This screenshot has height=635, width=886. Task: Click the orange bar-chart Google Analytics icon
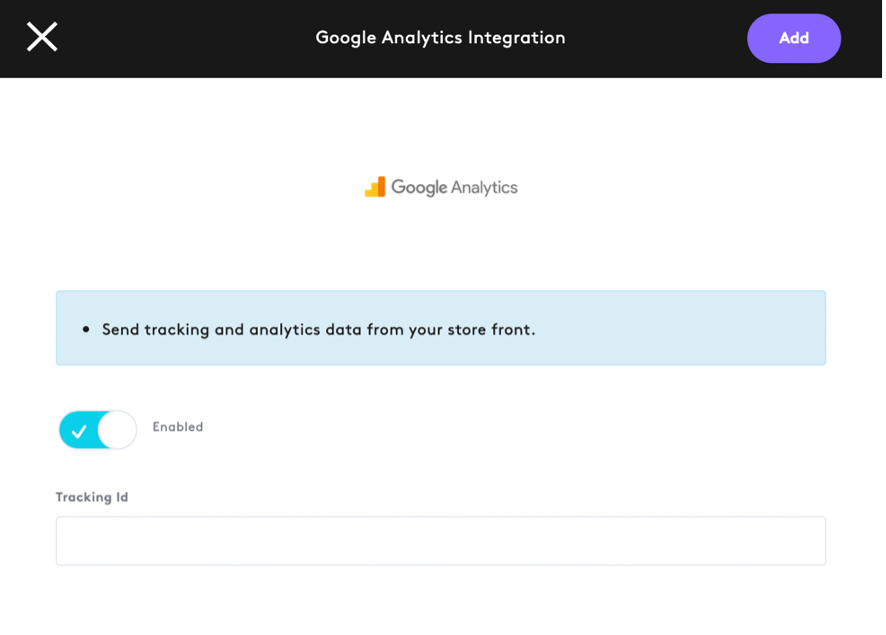point(375,187)
